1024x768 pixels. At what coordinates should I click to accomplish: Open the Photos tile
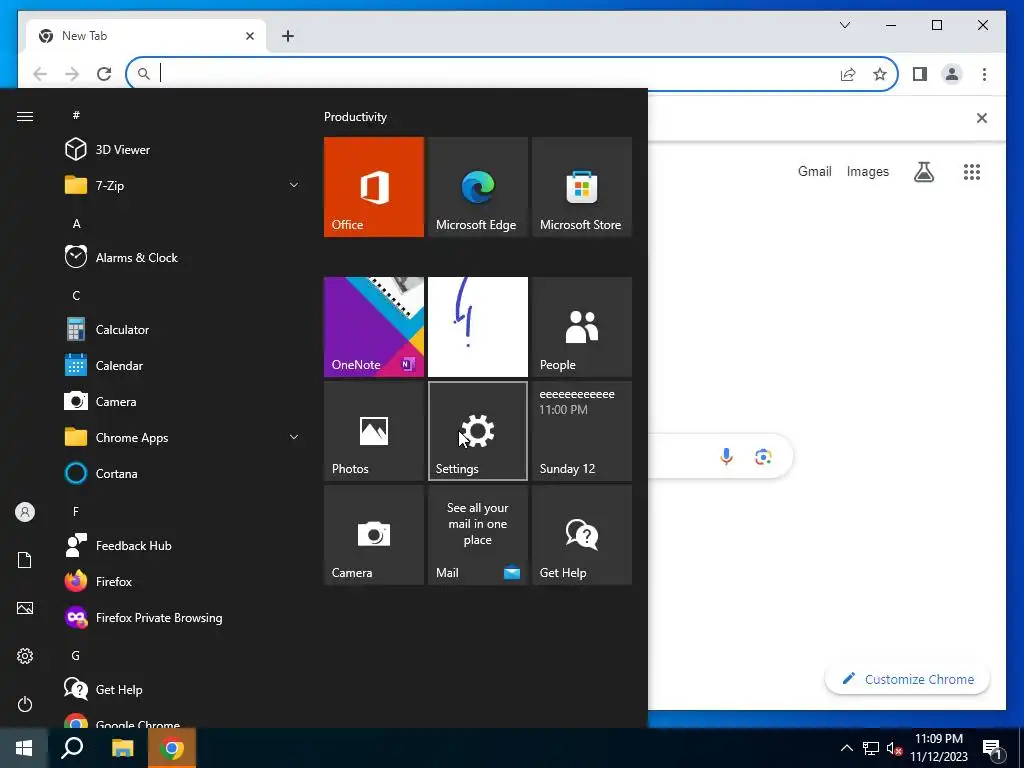[x=374, y=431]
